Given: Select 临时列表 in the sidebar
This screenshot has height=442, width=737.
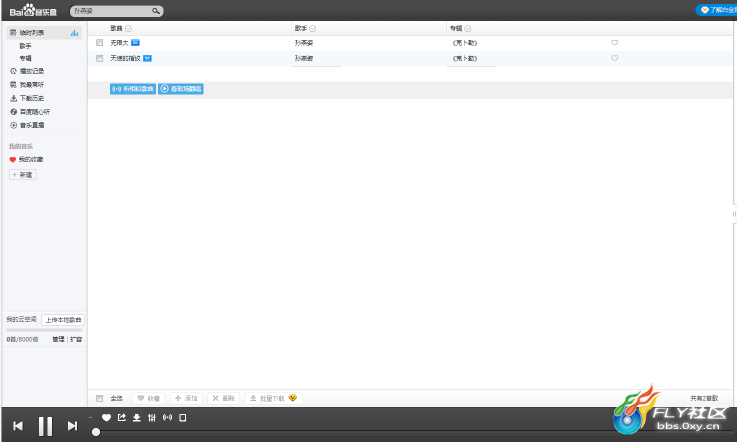Looking at the screenshot, I should 44,32.
